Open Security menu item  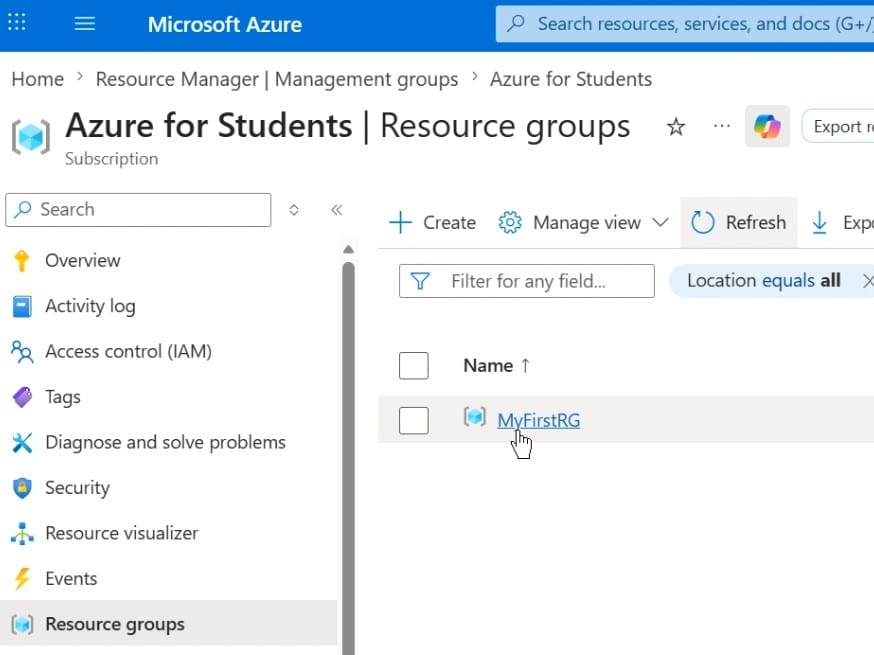[77, 488]
